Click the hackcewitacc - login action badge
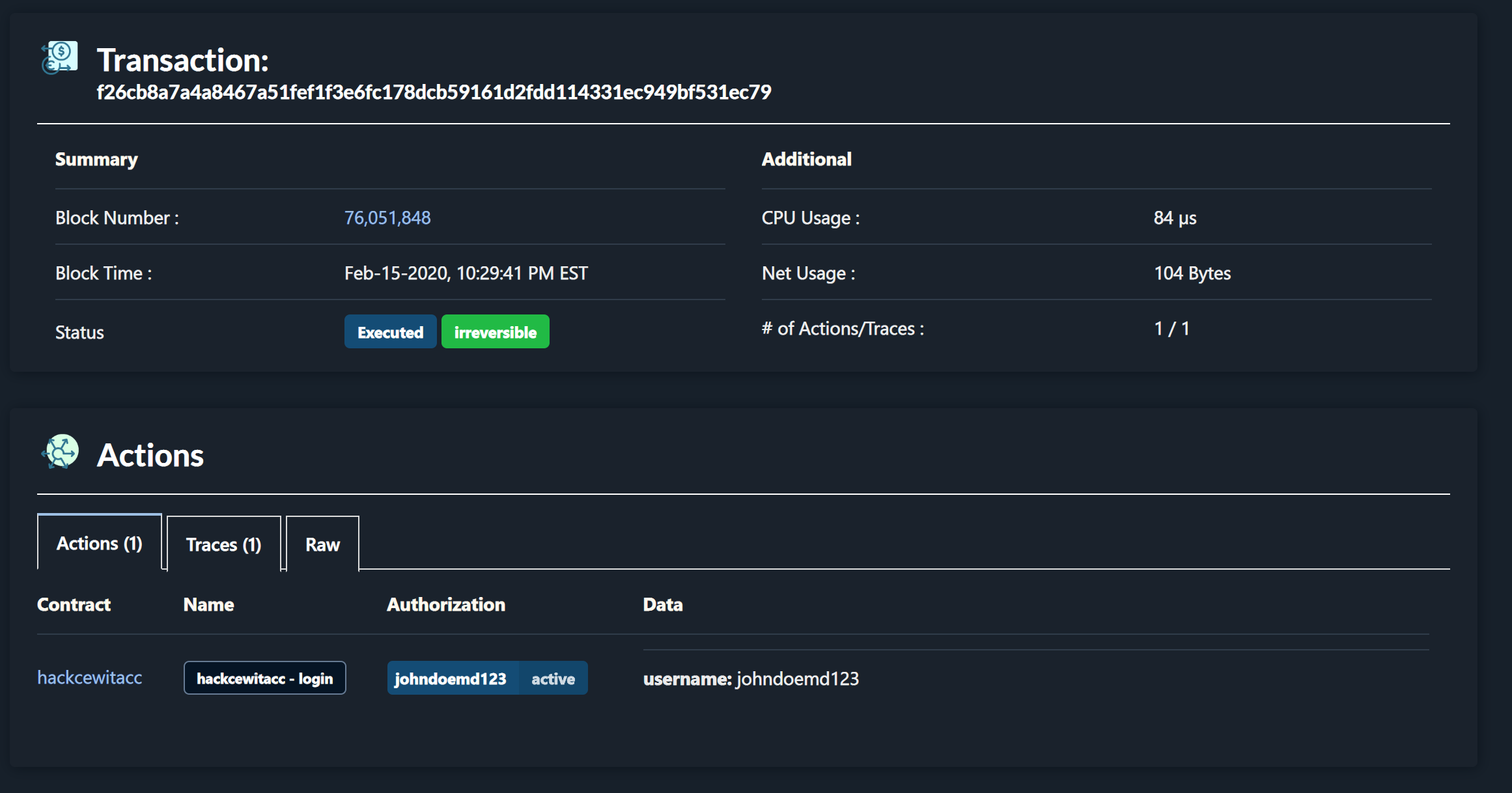Image resolution: width=1512 pixels, height=793 pixels. [264, 678]
